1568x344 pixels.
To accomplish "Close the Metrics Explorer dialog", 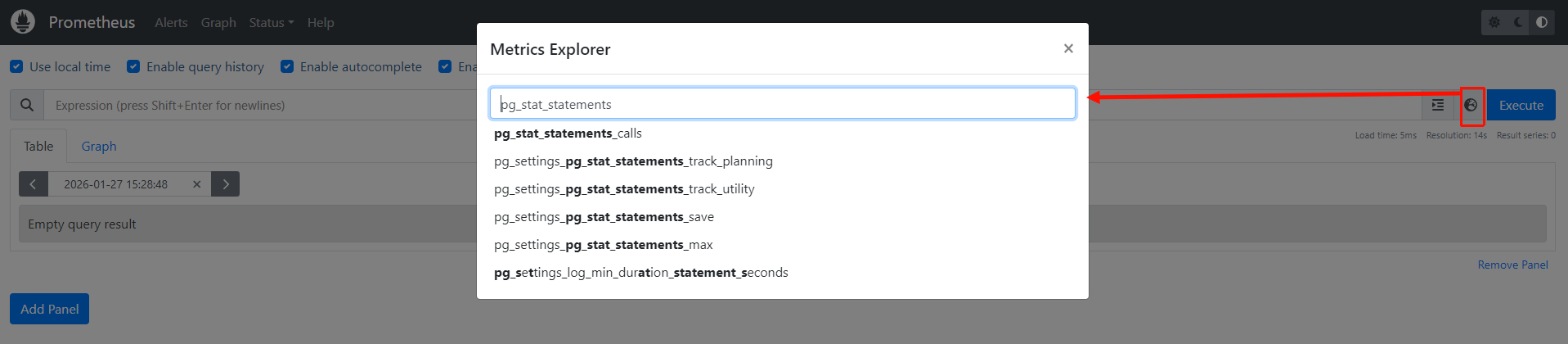I will point(1068,48).
